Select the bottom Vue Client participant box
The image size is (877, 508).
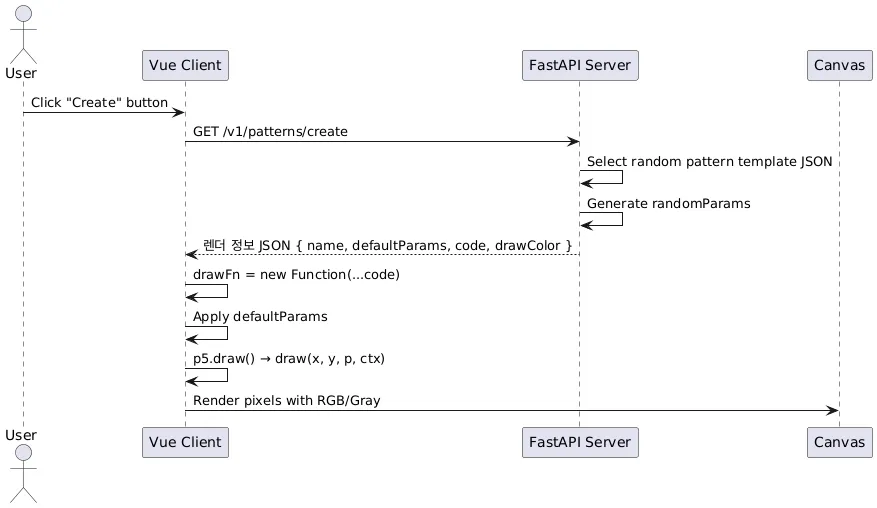185,443
